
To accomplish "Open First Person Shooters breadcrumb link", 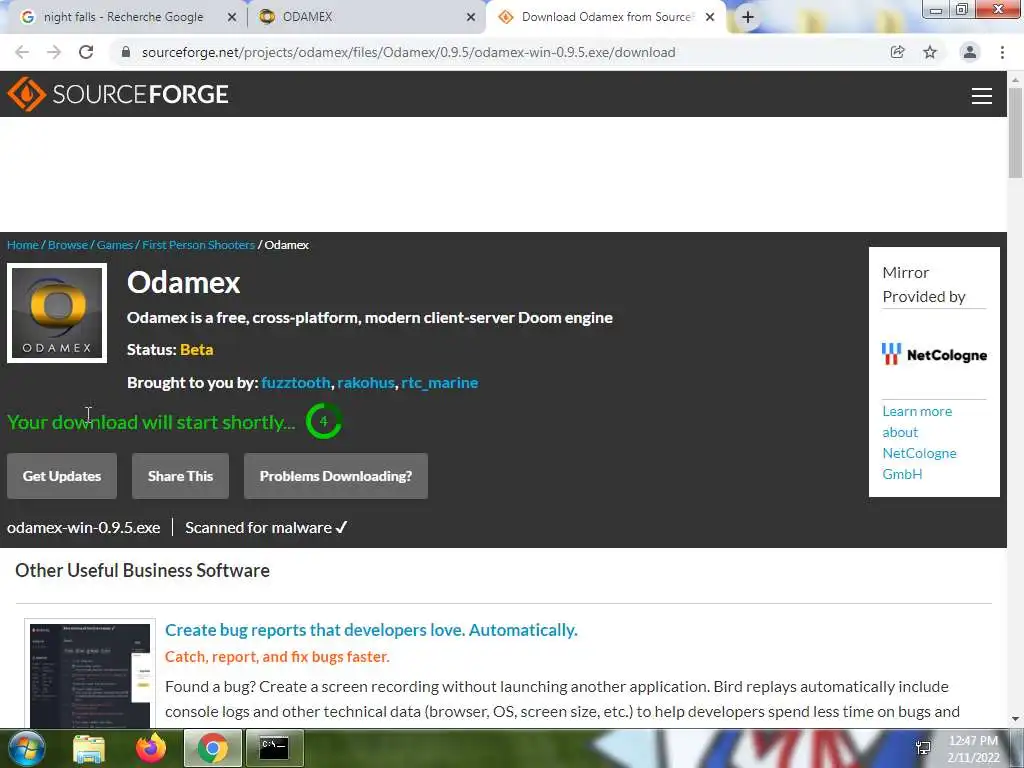I will 199,245.
